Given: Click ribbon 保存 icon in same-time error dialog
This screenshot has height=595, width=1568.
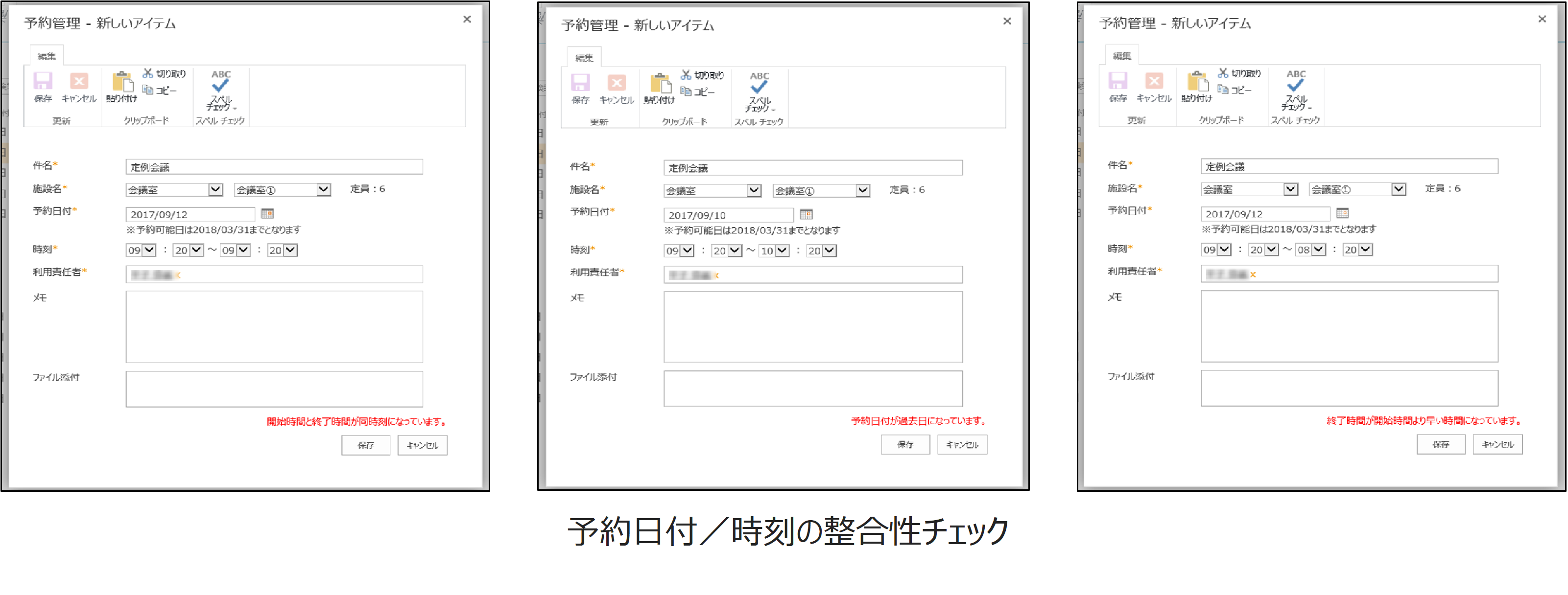Looking at the screenshot, I should click(43, 87).
